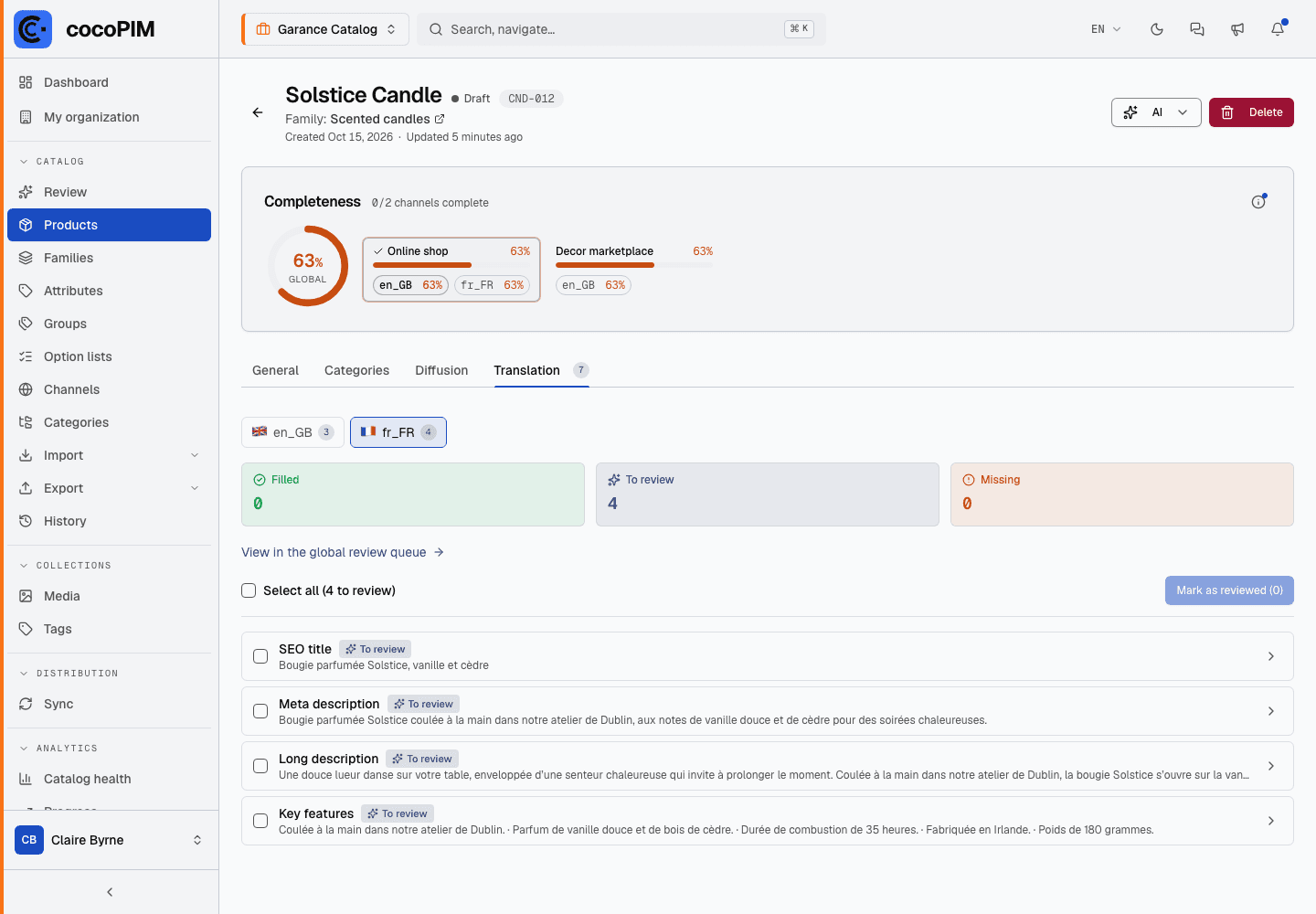Tick the Long description checkbox

[260, 766]
